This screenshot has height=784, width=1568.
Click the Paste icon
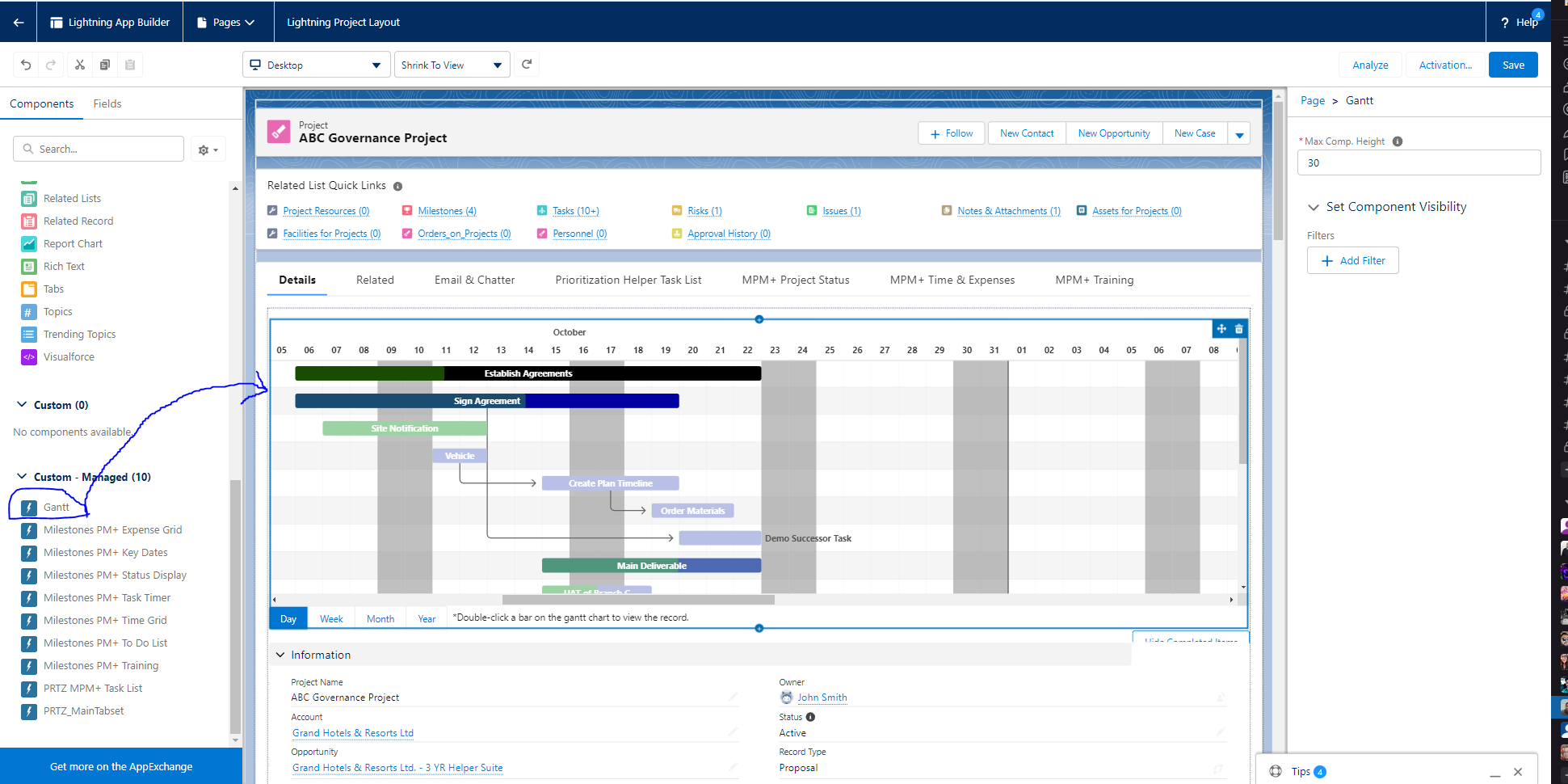pyautogui.click(x=130, y=64)
